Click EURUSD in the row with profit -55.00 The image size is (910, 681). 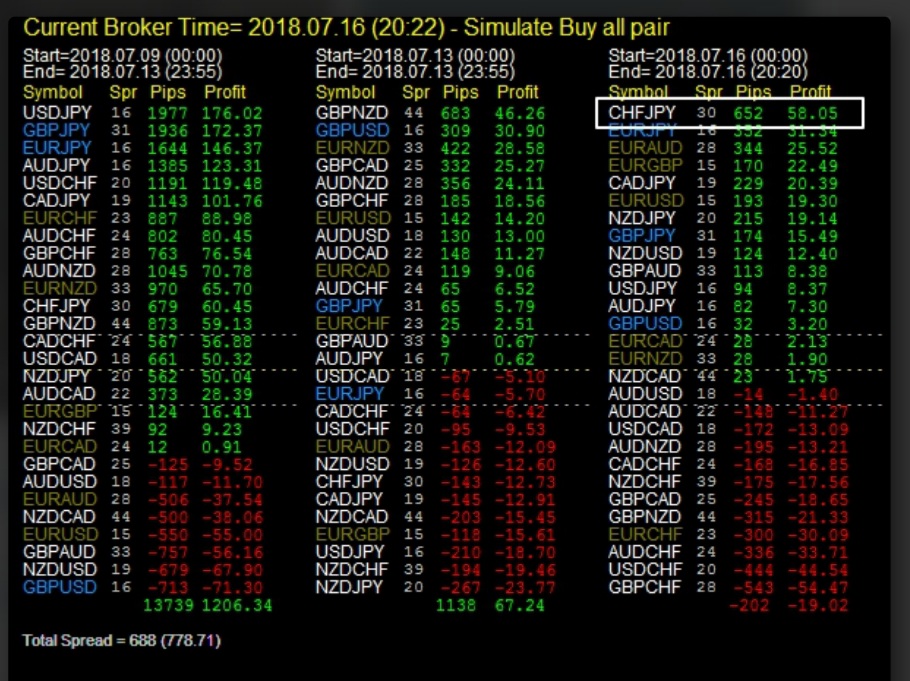[61, 535]
